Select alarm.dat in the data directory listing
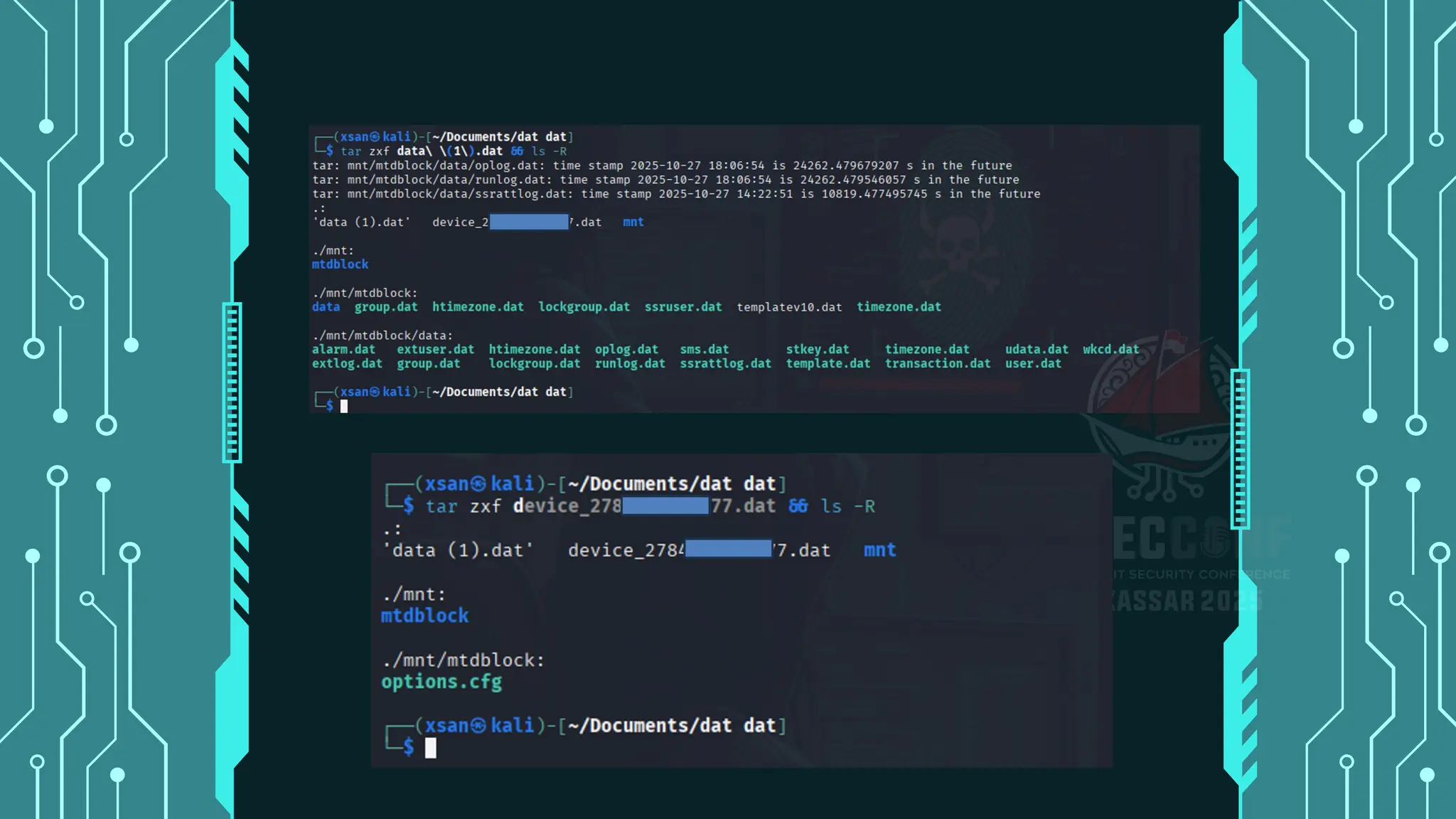The image size is (1456, 819). coord(343,350)
